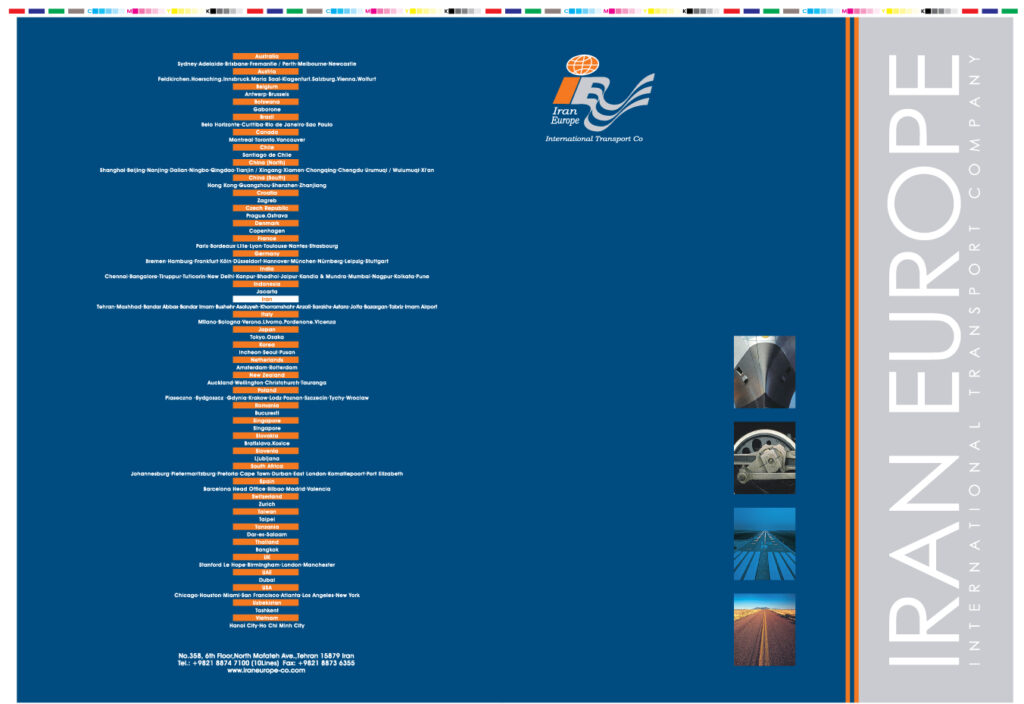
Task: Select the large vertical "IRAN EUROPE" title
Action: click(923, 360)
